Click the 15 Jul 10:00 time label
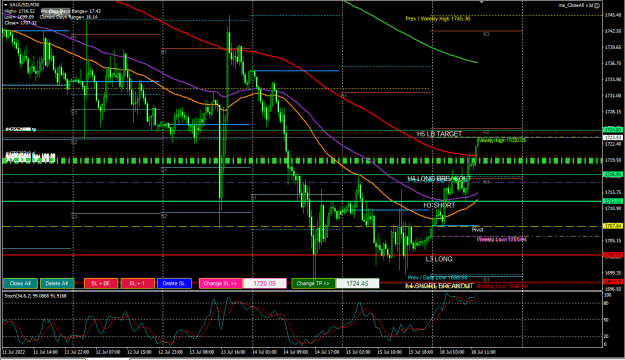This screenshot has height=360, width=625. (x=389, y=352)
